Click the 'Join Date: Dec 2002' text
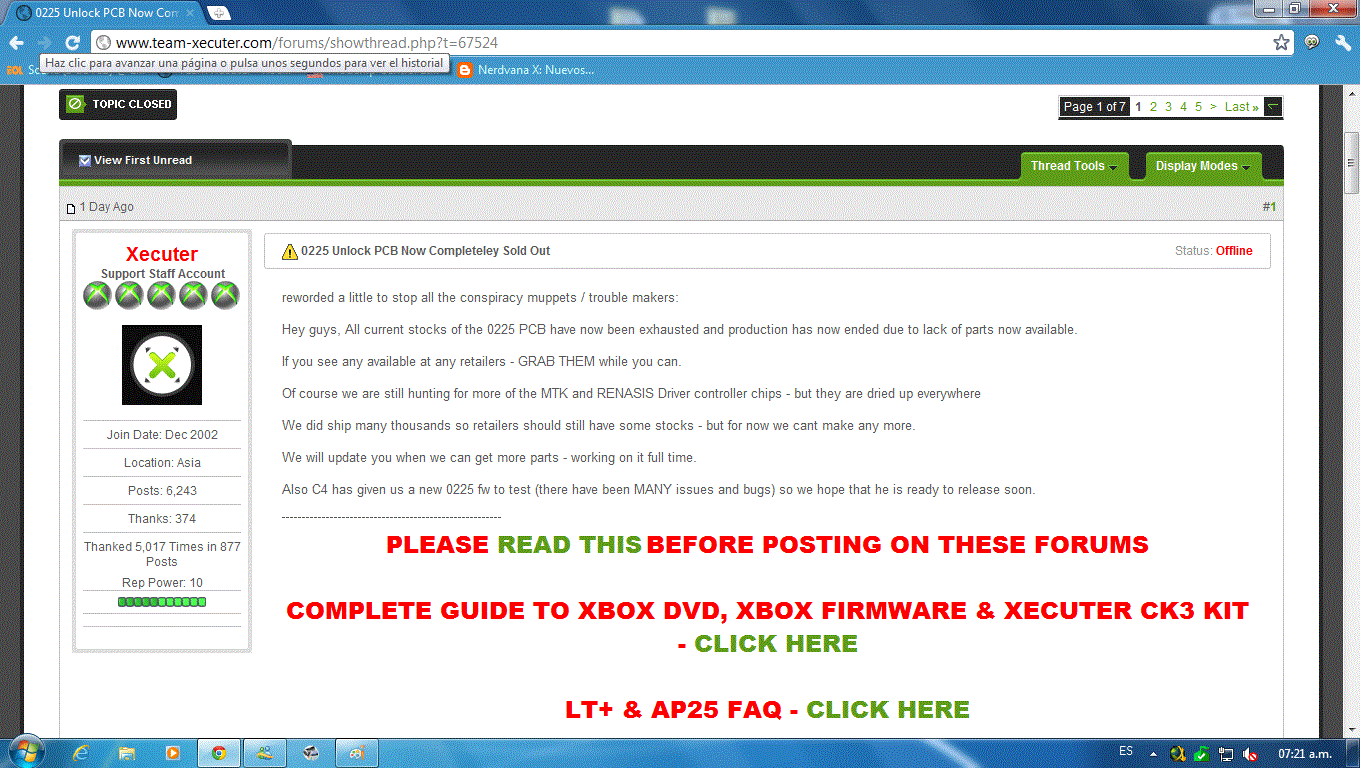This screenshot has height=768, width=1360. click(162, 435)
